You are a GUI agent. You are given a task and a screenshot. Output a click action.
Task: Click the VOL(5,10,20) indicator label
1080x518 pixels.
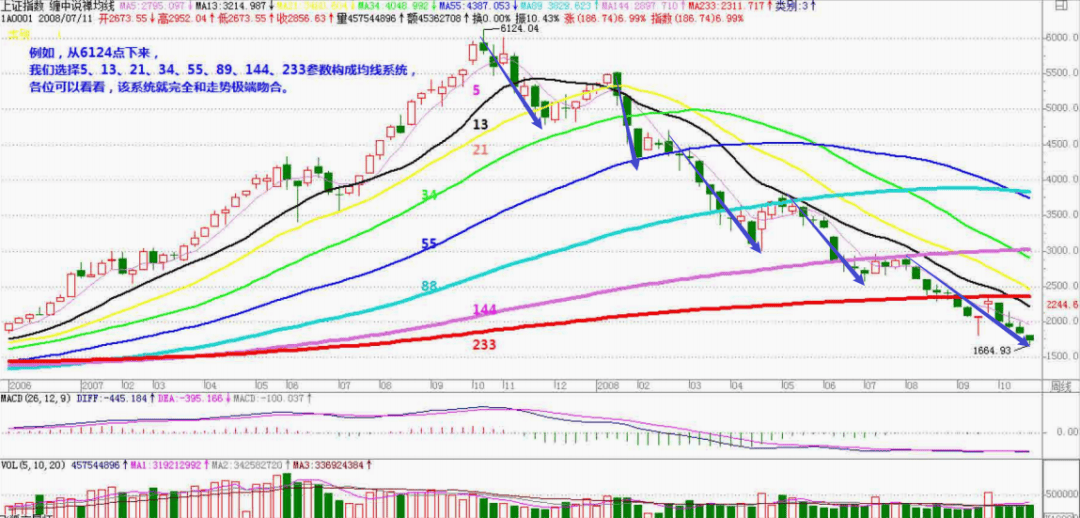pyautogui.click(x=36, y=464)
